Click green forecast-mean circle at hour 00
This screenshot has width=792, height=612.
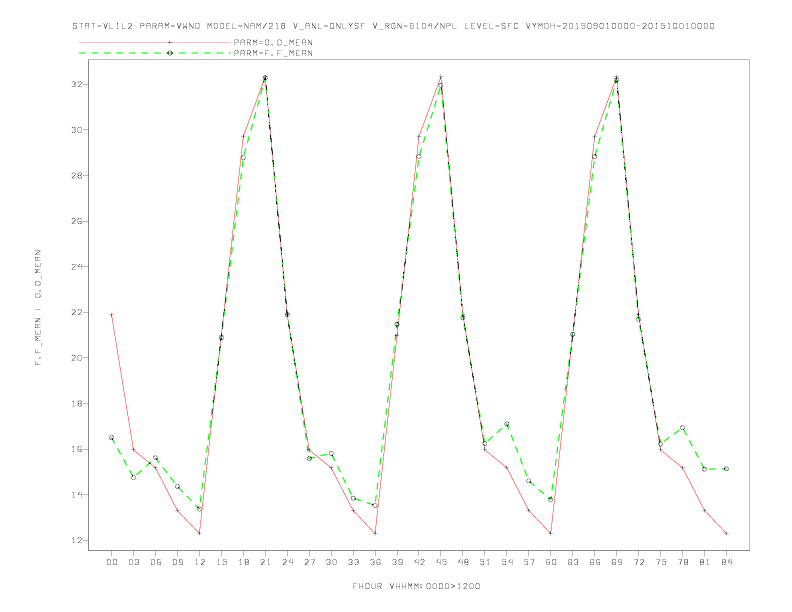coord(112,438)
